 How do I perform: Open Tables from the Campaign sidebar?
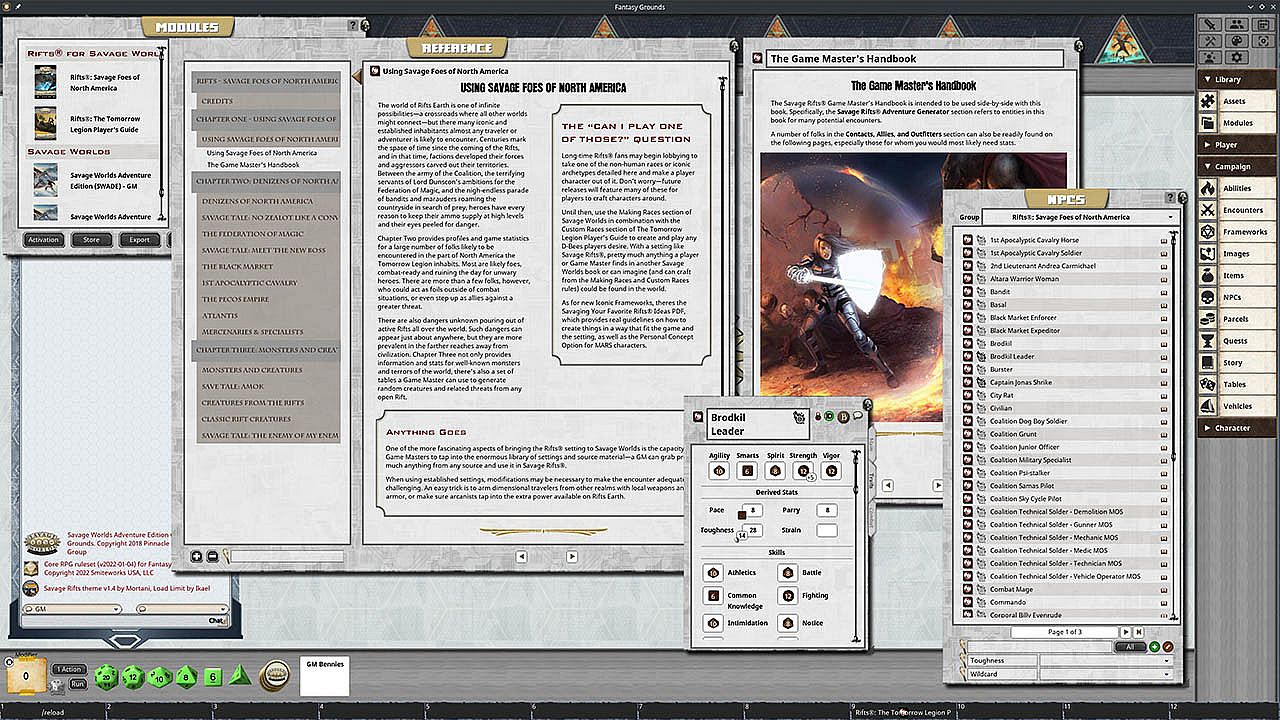(1208, 384)
